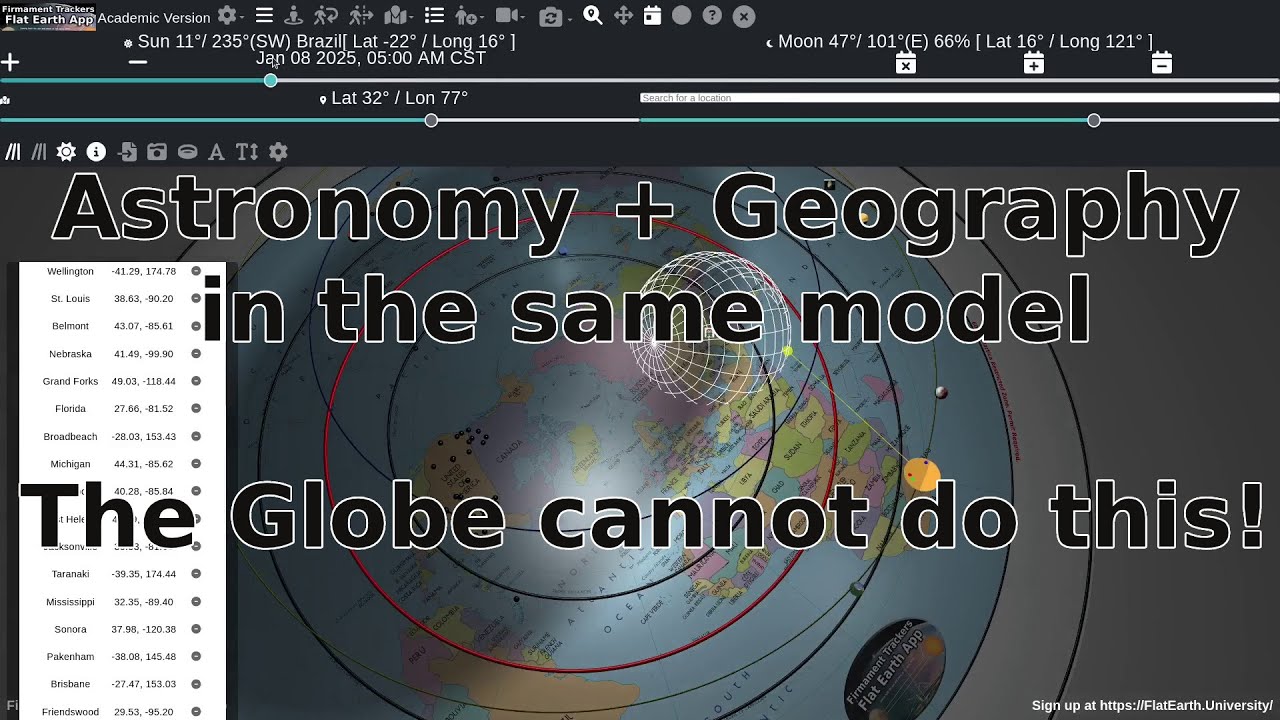The width and height of the screenshot is (1280, 720).
Task: Click the minus button near date label
Action: (x=138, y=62)
